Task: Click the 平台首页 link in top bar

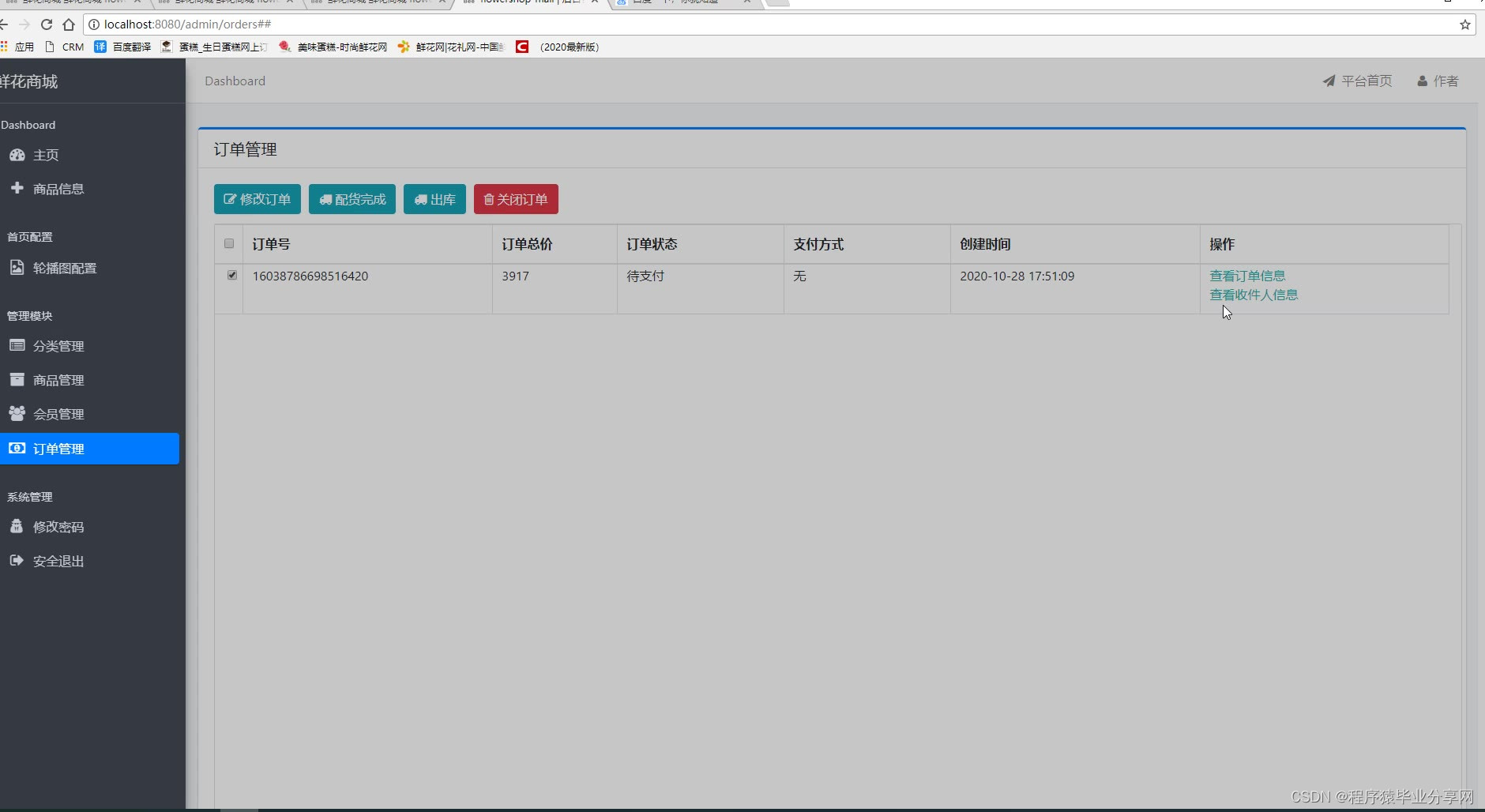Action: 1357,81
